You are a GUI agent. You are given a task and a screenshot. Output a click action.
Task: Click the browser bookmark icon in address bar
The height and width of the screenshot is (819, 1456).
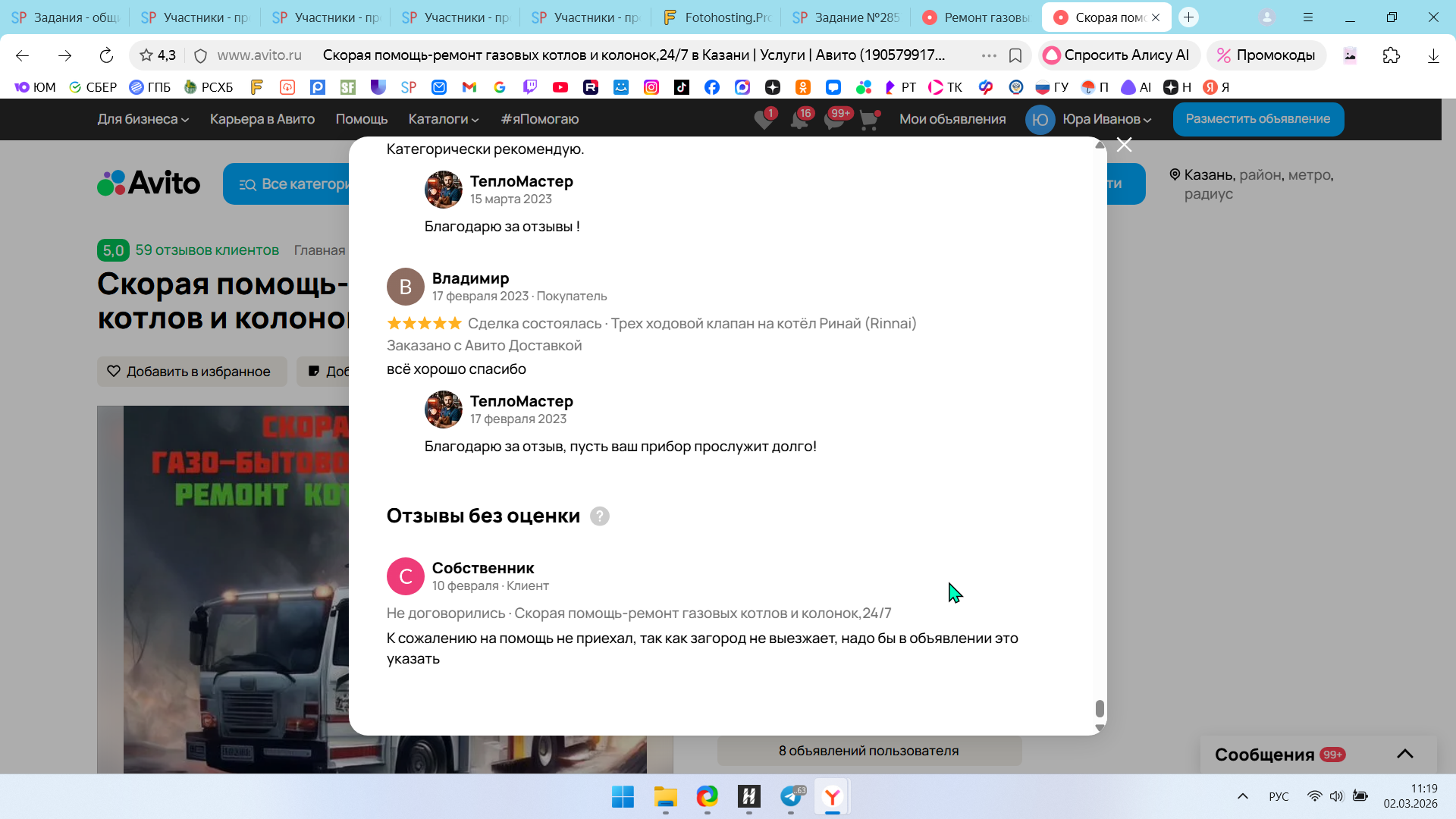1015,55
